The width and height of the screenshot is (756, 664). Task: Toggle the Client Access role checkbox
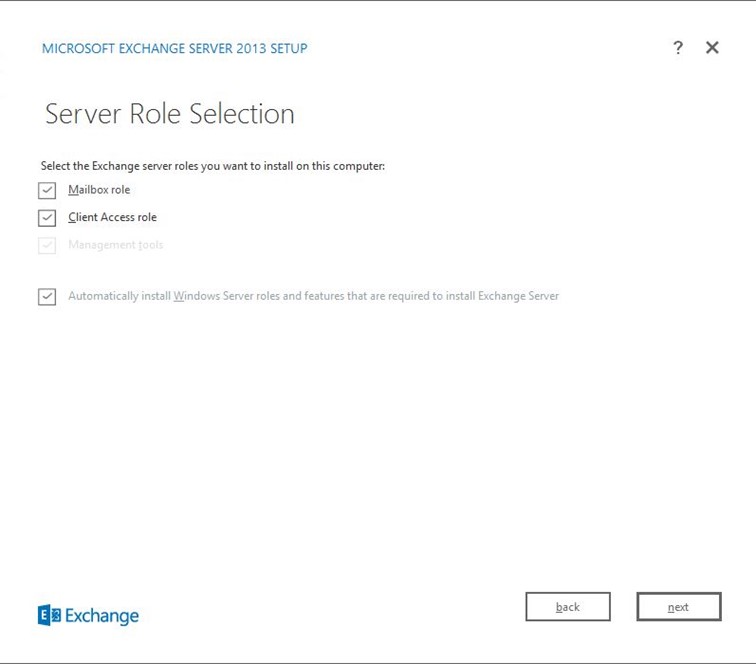coord(47,218)
